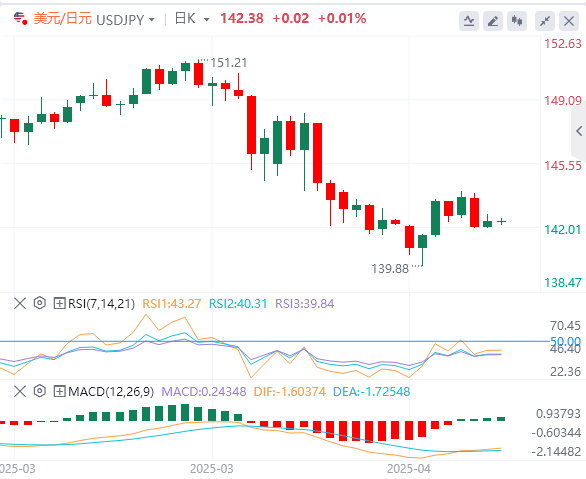Click the 2025-04 date axis label
Screen dimensions: 586x479
point(408,469)
